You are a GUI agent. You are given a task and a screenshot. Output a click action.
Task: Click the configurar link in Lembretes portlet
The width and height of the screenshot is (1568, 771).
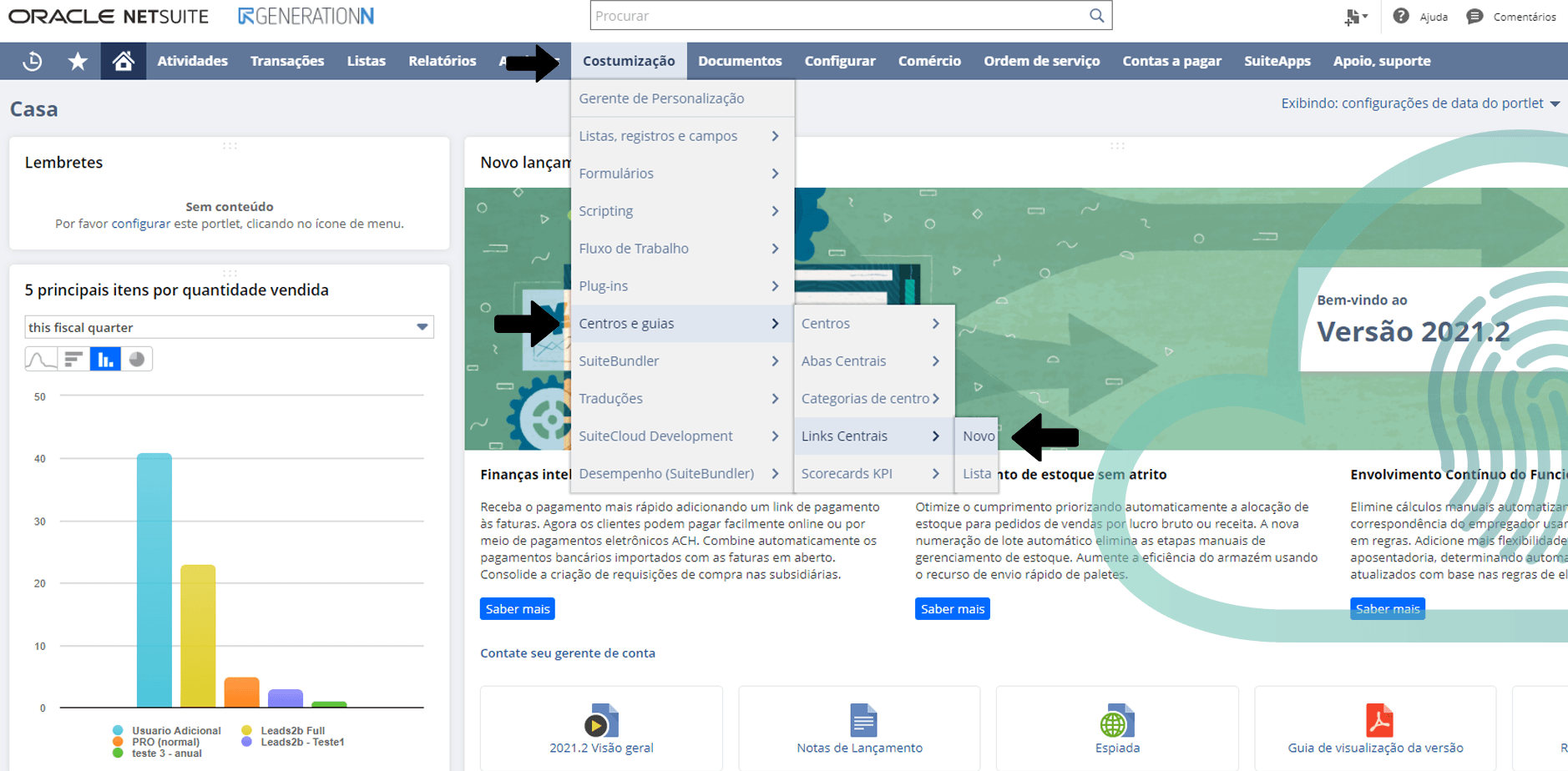coord(140,223)
